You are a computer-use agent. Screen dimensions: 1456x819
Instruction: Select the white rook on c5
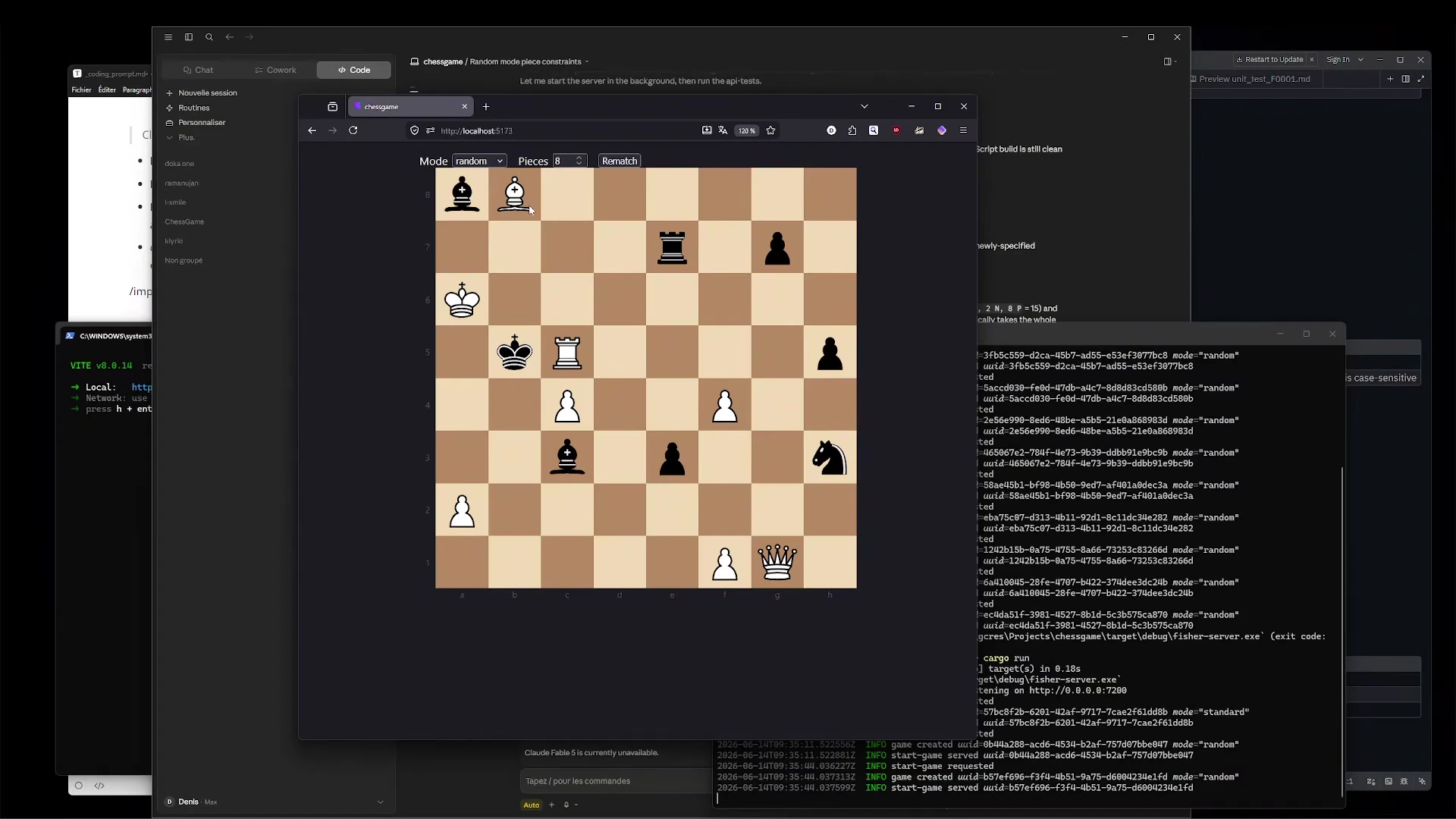coord(567,353)
